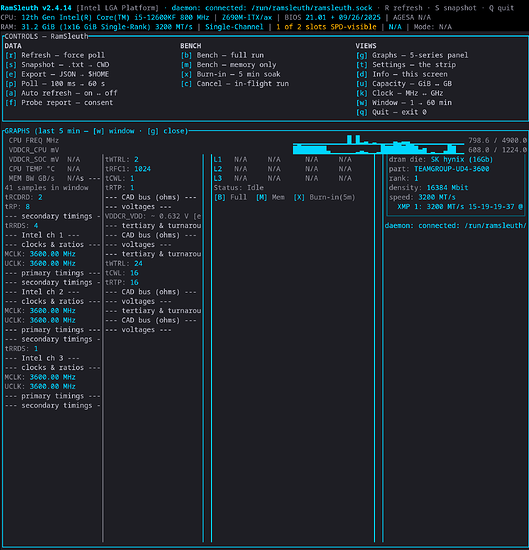Screen dimensions: 529x550
Task: Click the [p] Poll interval entry
Action: click(x=55, y=83)
